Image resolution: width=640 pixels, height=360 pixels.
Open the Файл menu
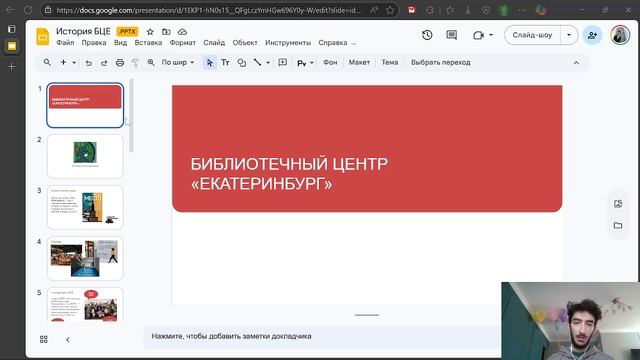click(x=65, y=43)
